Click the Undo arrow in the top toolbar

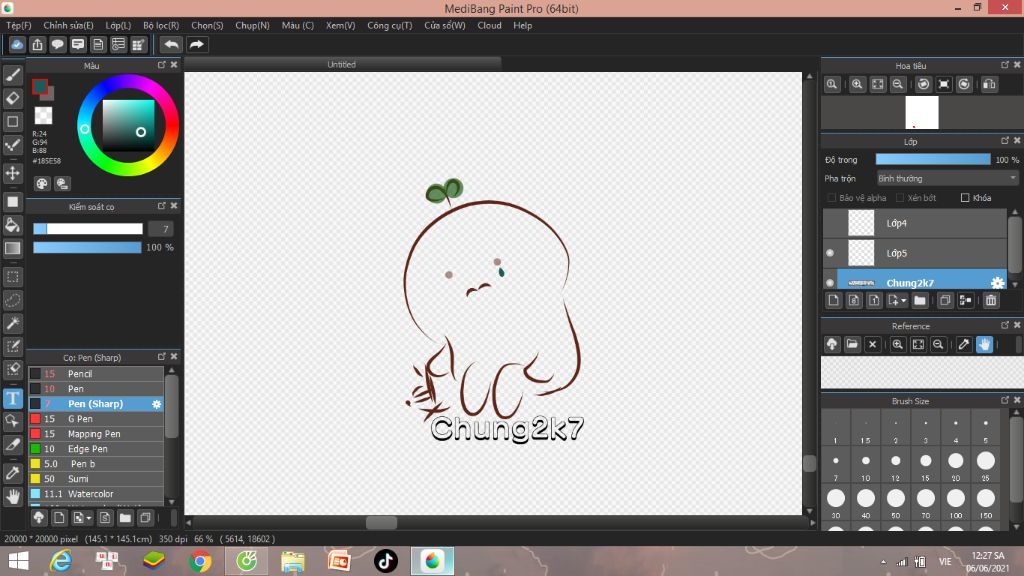click(171, 44)
